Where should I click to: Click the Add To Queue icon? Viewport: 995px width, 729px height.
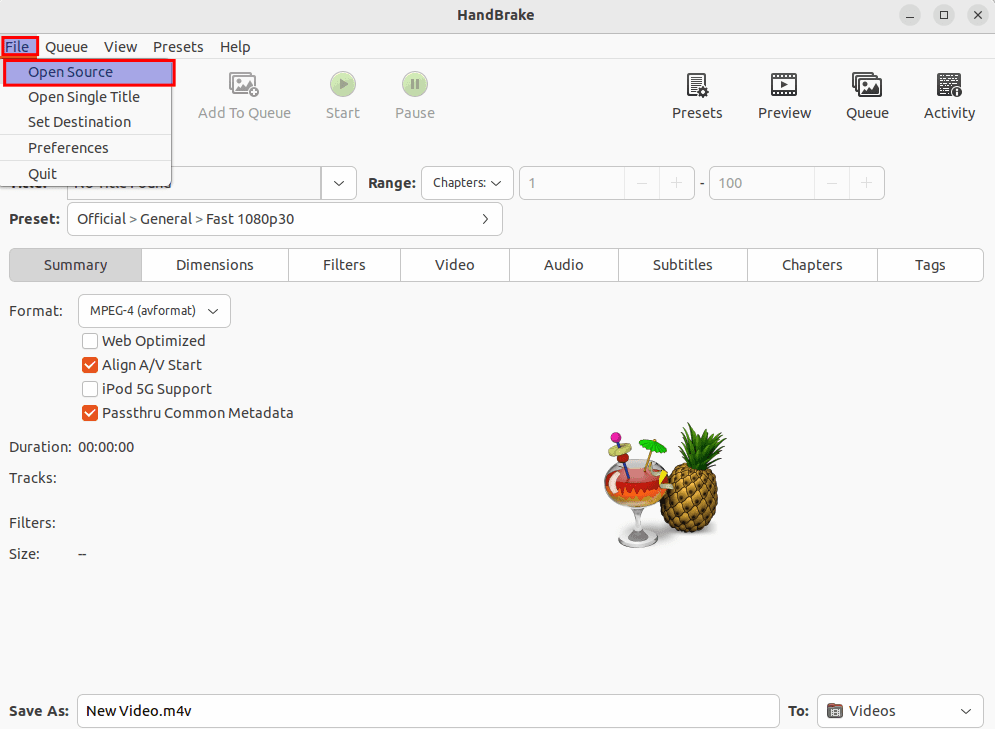tap(244, 84)
